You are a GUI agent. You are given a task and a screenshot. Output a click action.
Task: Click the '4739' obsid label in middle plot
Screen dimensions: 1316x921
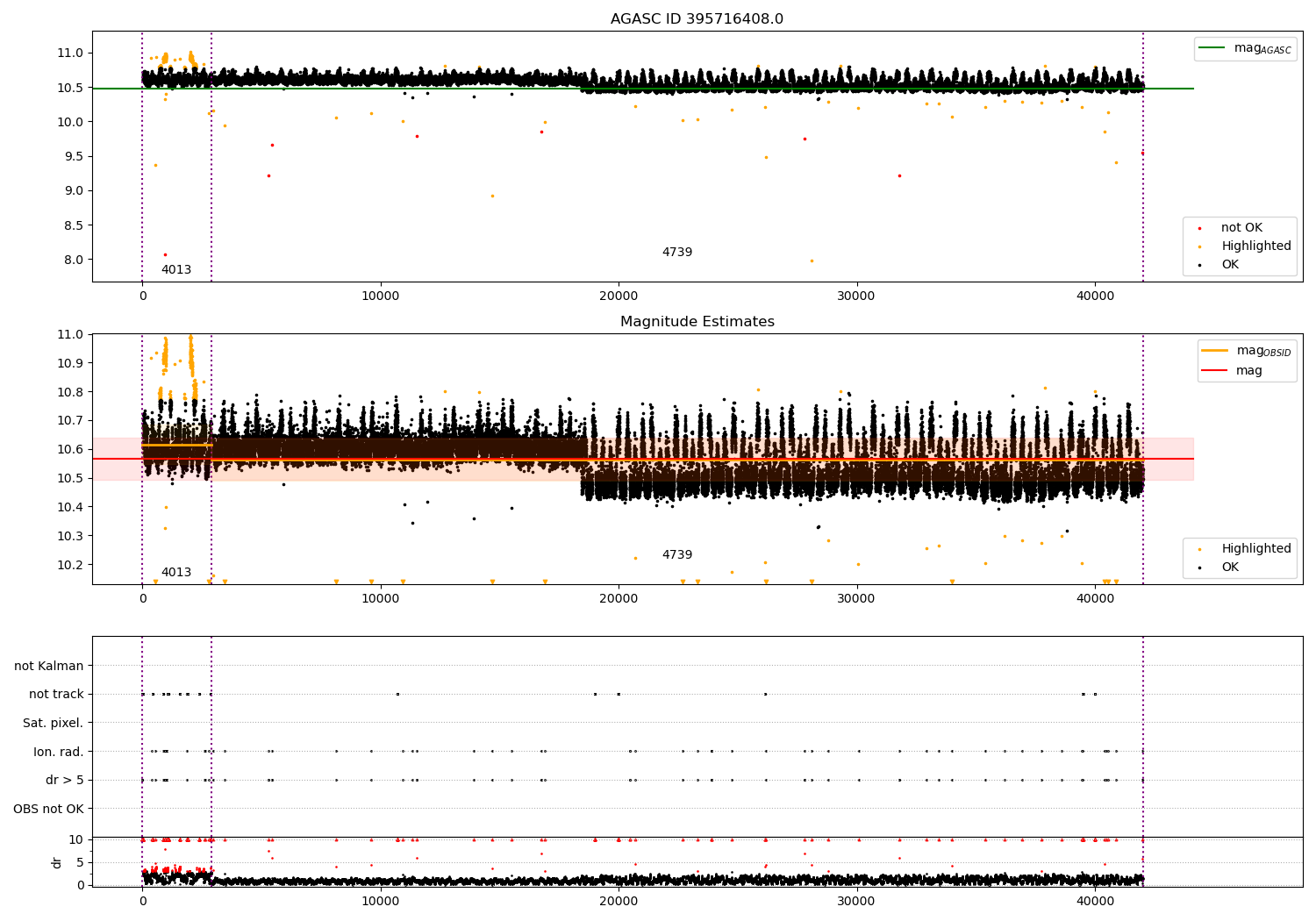[676, 555]
